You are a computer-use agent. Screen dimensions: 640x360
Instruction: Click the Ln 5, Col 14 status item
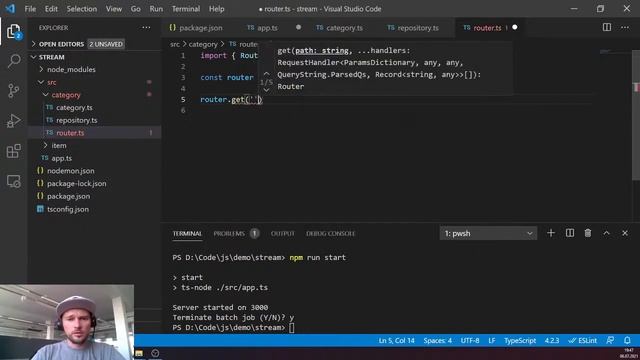tap(396, 340)
